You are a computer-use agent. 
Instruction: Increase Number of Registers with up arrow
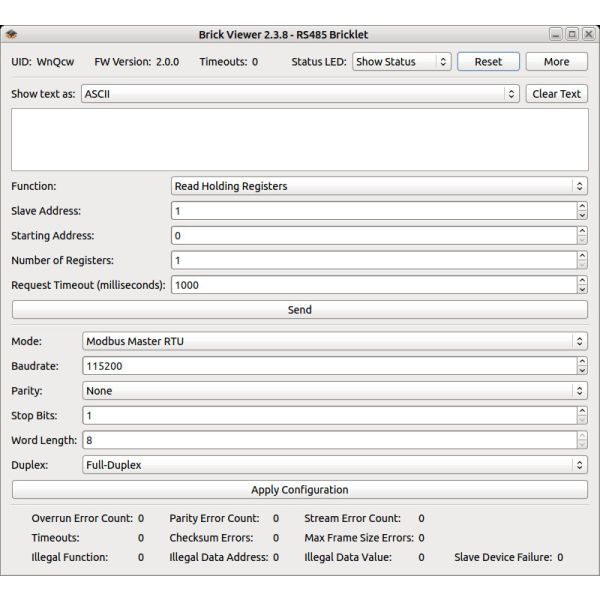[x=582, y=256]
